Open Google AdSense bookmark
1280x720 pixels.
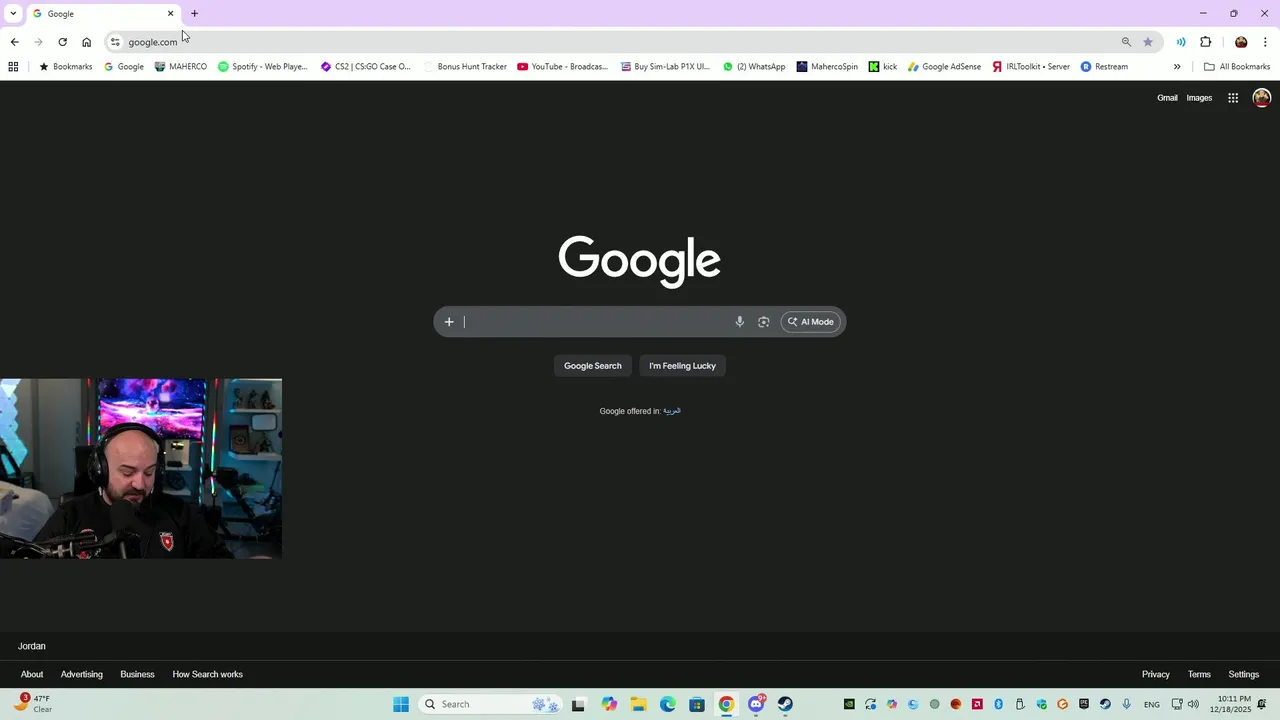944,67
